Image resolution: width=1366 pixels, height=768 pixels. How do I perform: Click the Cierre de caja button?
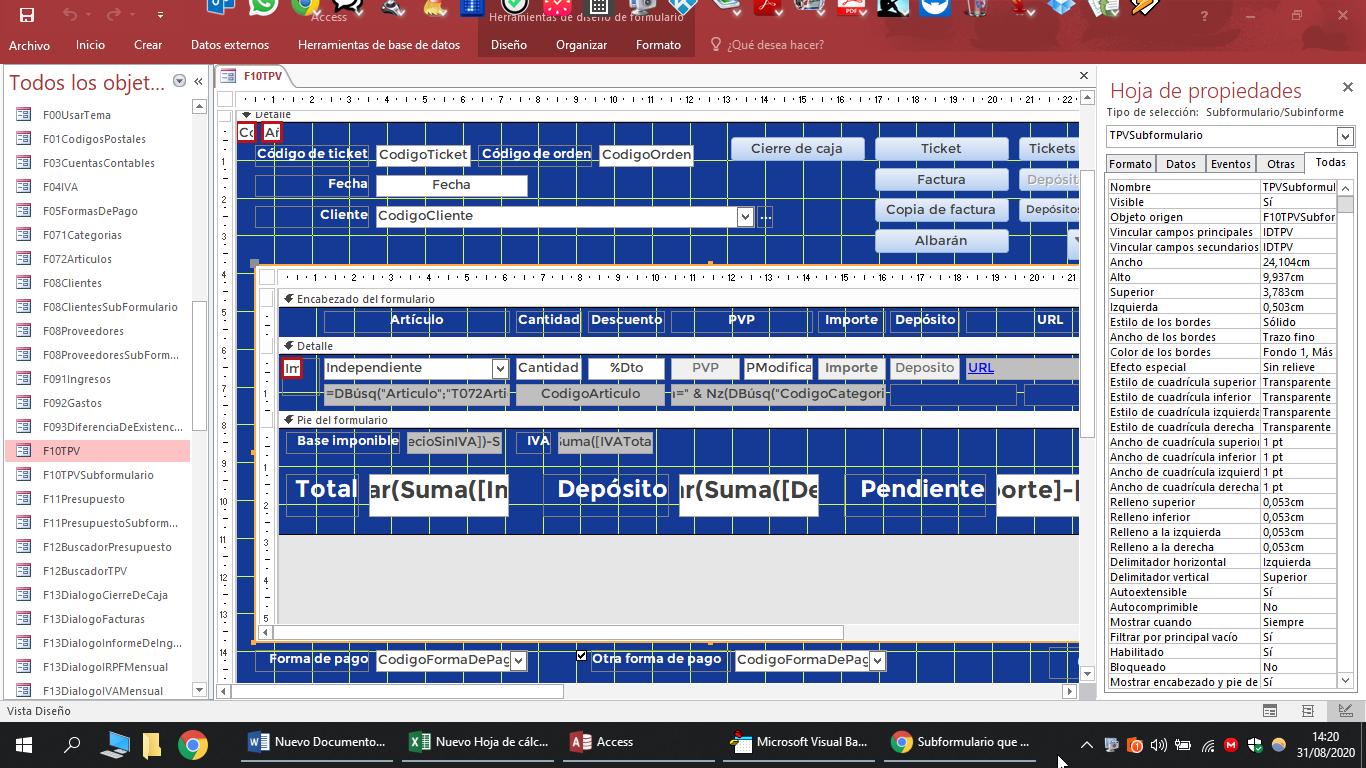pos(796,148)
